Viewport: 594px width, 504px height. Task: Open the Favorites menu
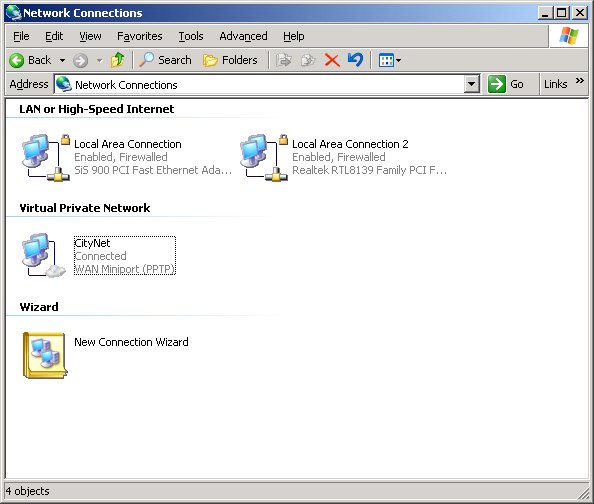pos(139,36)
